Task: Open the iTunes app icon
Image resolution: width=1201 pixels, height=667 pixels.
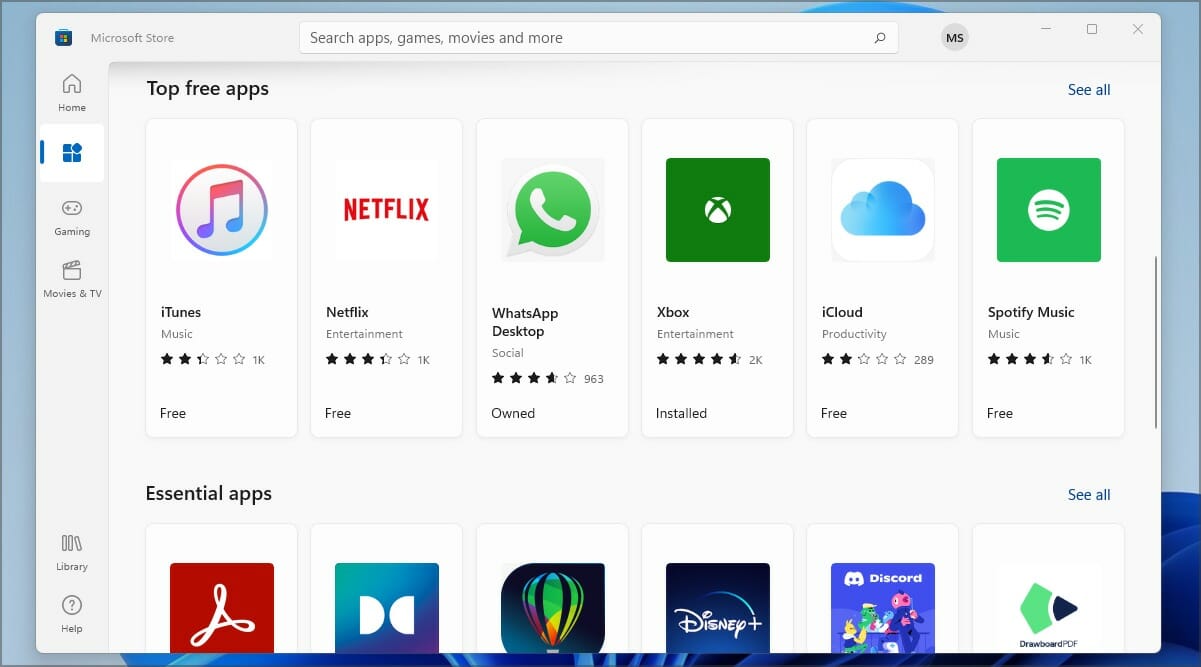Action: point(221,210)
